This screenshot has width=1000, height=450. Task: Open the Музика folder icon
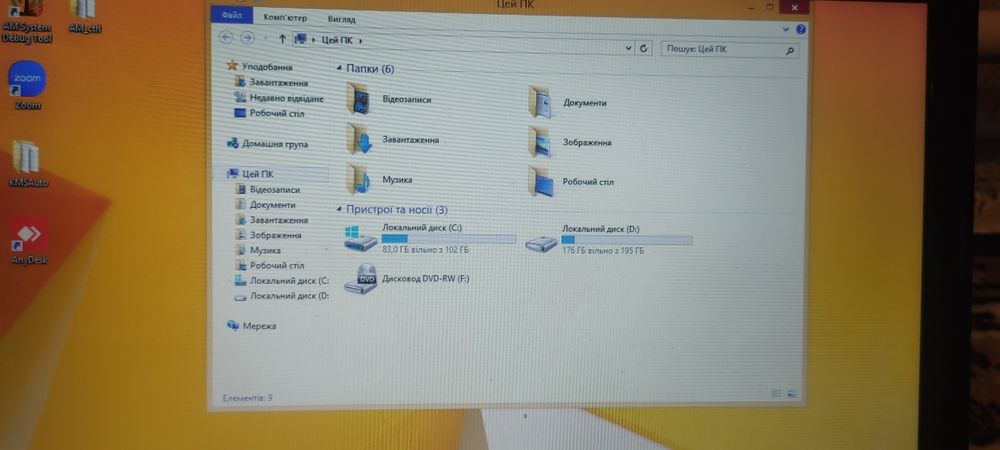tap(359, 179)
